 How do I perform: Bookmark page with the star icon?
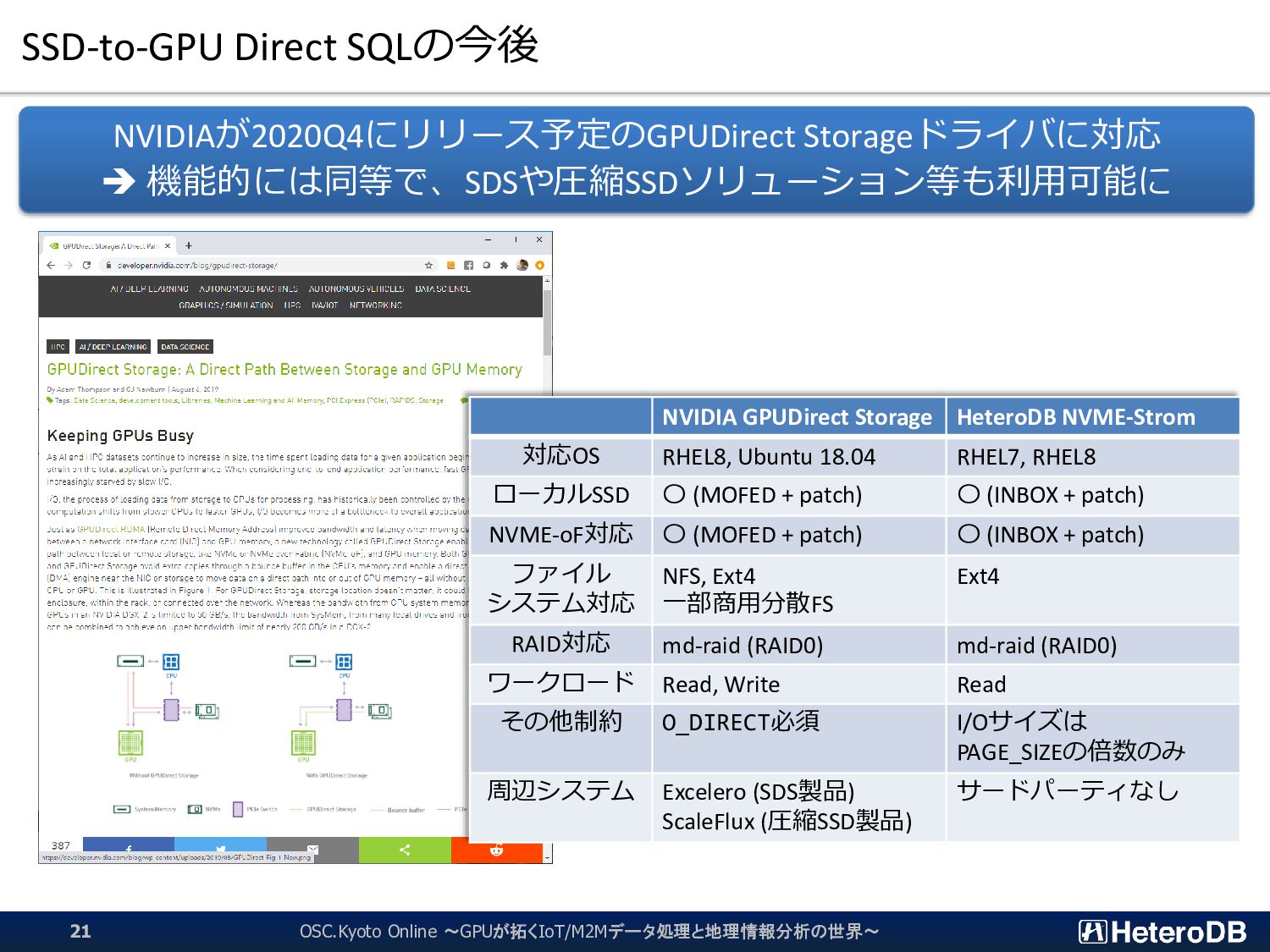[x=428, y=265]
